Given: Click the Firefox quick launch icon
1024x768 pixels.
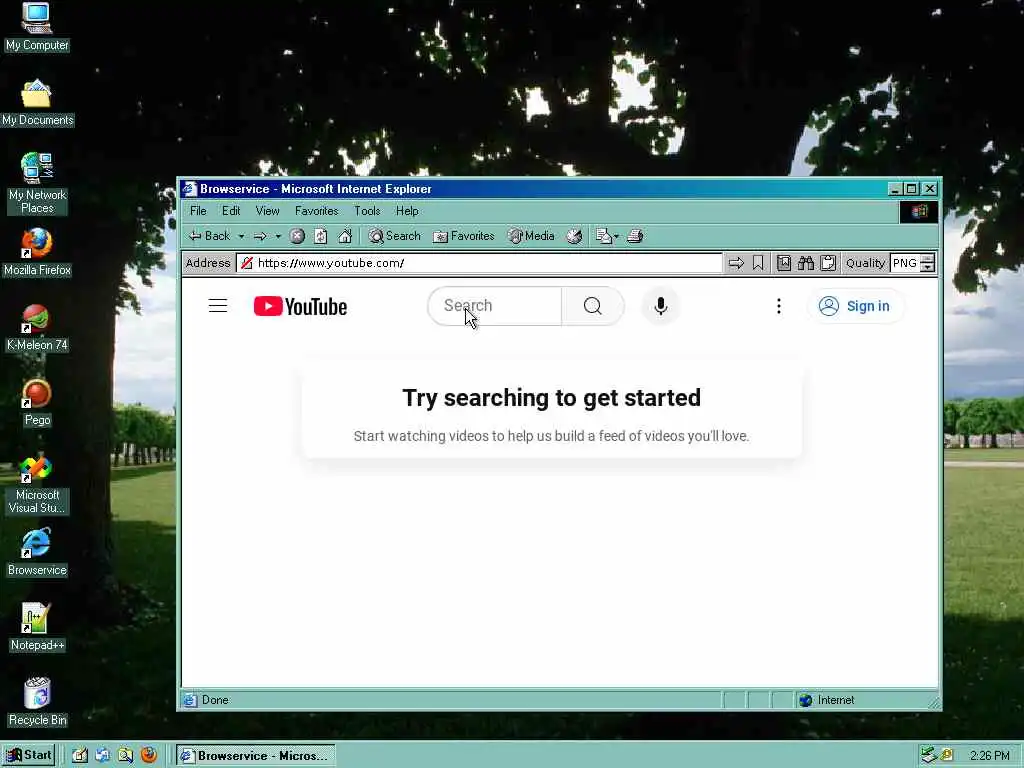Looking at the screenshot, I should coord(149,756).
